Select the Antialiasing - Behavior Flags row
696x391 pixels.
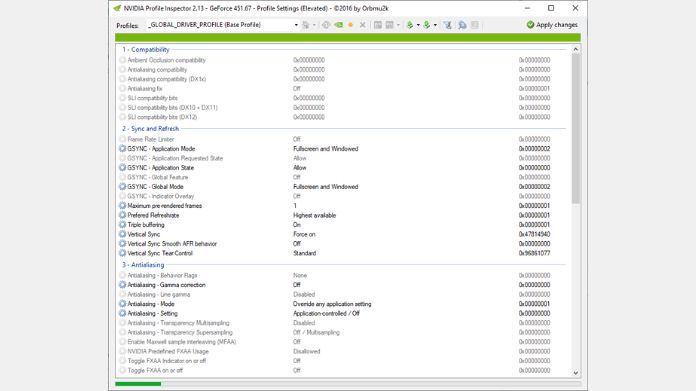coord(342,276)
